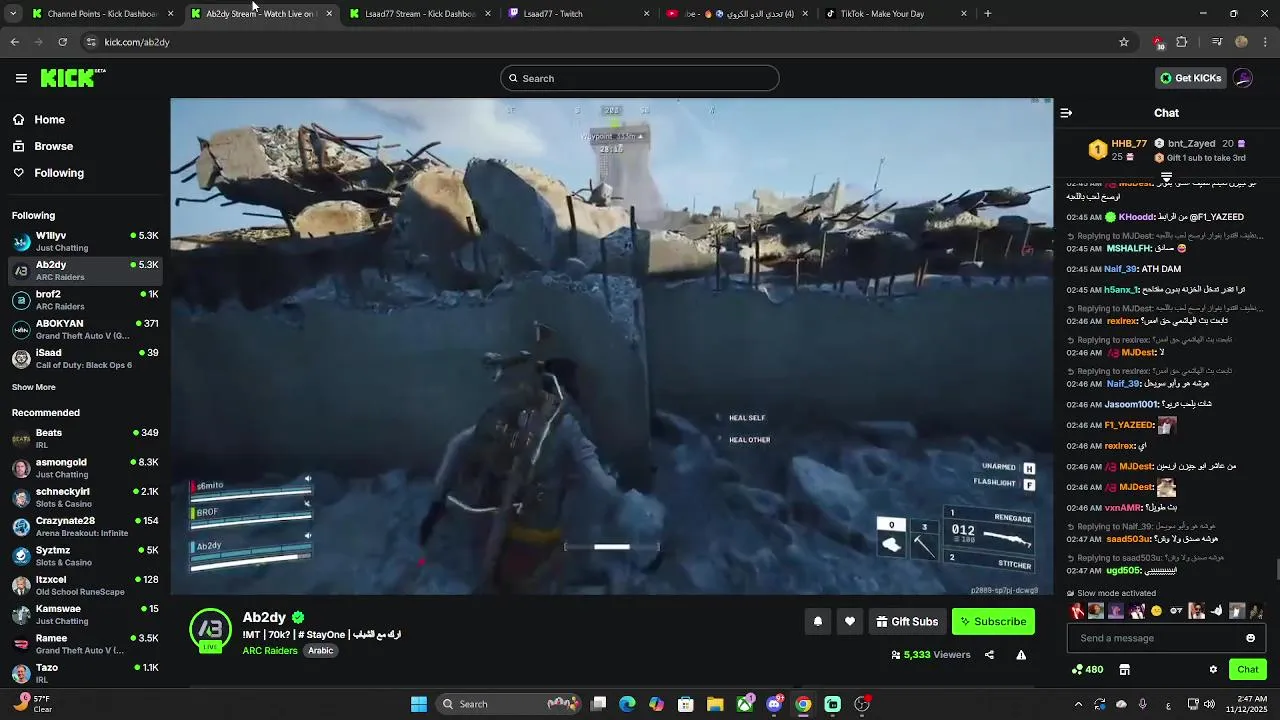Click the Gift Subs button
The height and width of the screenshot is (720, 1280).
click(x=907, y=622)
